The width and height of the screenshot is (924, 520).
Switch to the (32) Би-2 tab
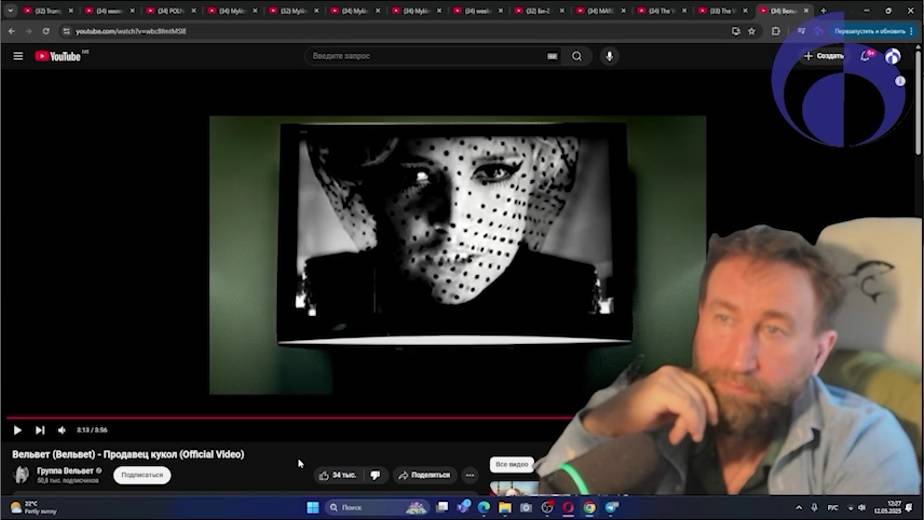click(539, 11)
